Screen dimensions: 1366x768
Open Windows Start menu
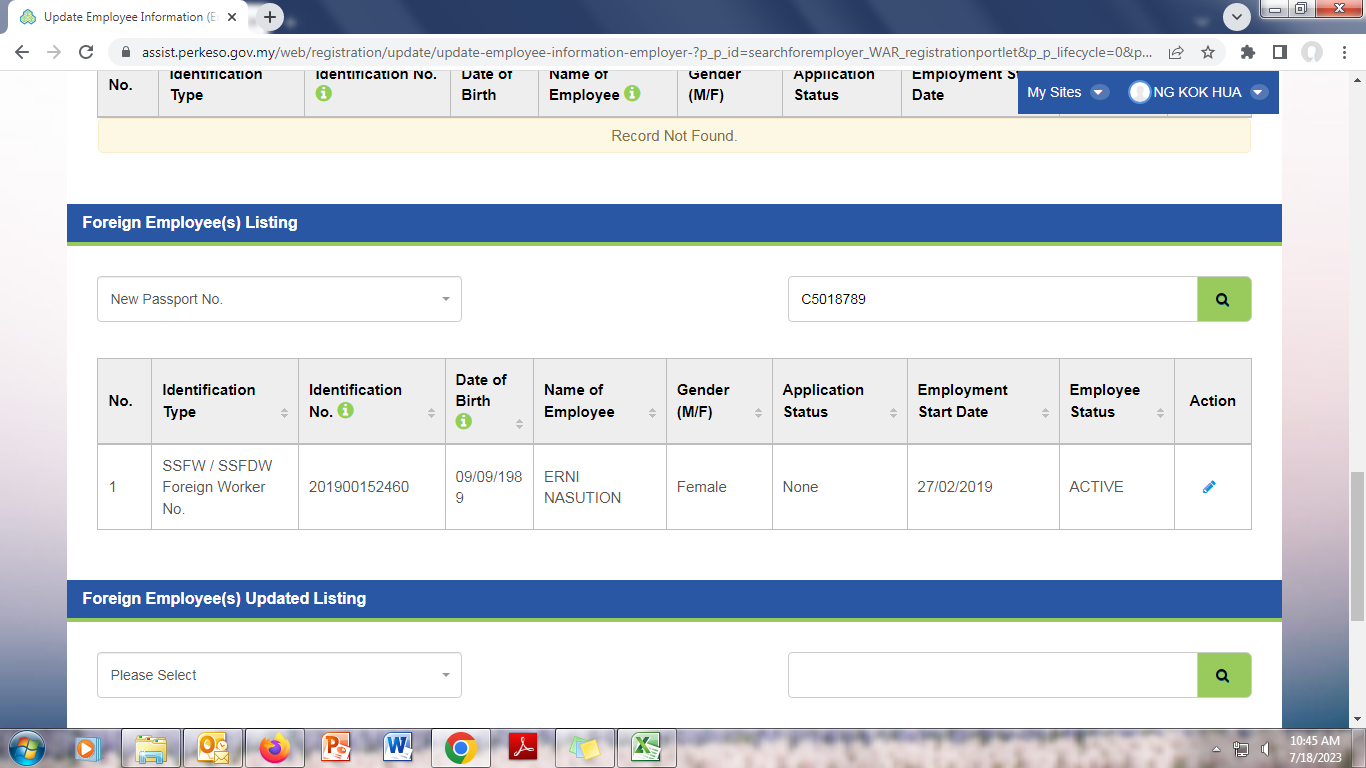pos(26,748)
